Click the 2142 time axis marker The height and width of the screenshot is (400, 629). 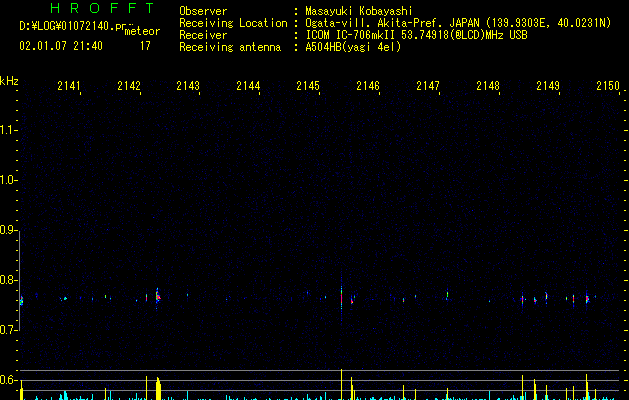point(129,86)
